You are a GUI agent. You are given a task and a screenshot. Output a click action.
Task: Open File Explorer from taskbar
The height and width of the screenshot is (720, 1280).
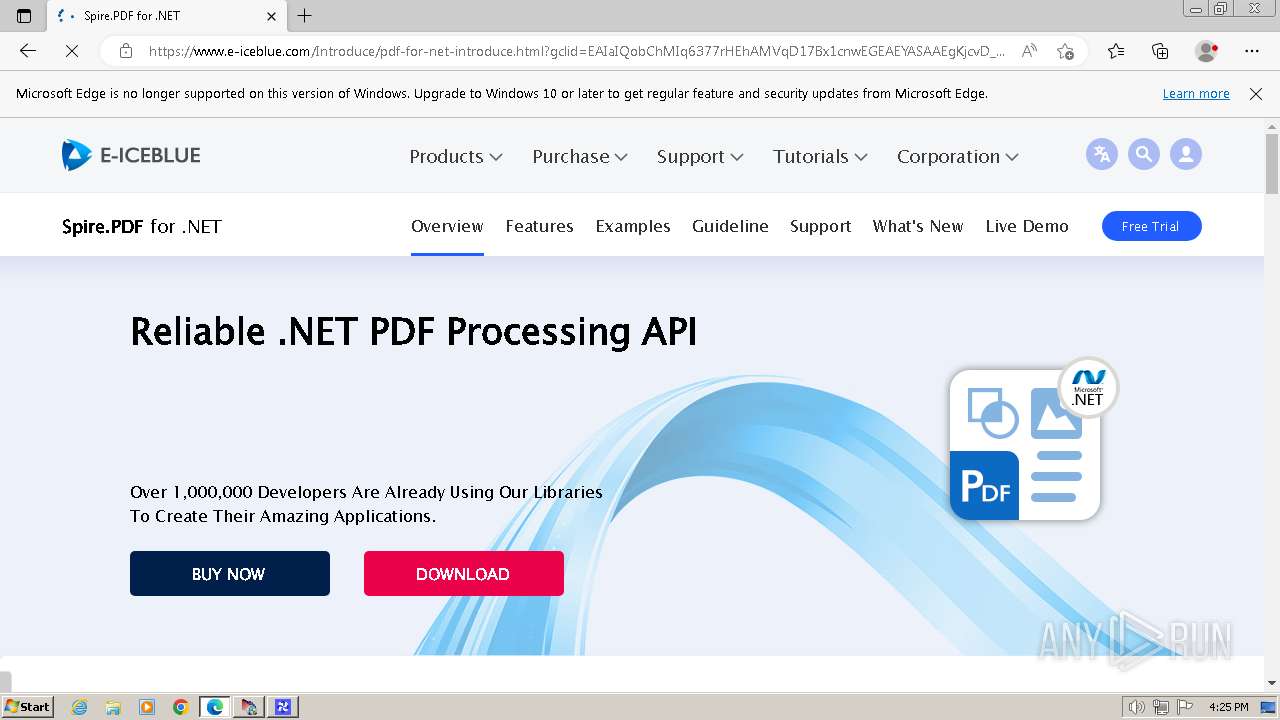[113, 707]
